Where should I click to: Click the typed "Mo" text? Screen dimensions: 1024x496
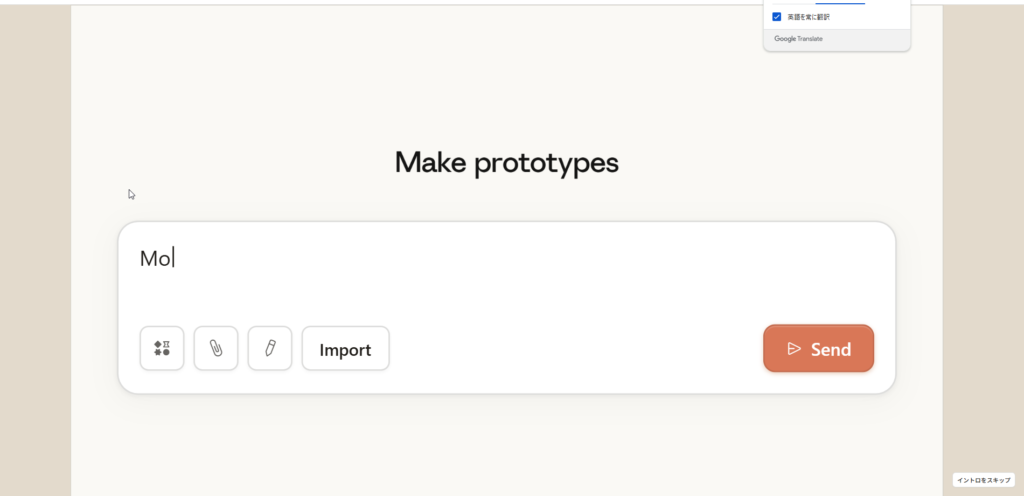tap(155, 259)
